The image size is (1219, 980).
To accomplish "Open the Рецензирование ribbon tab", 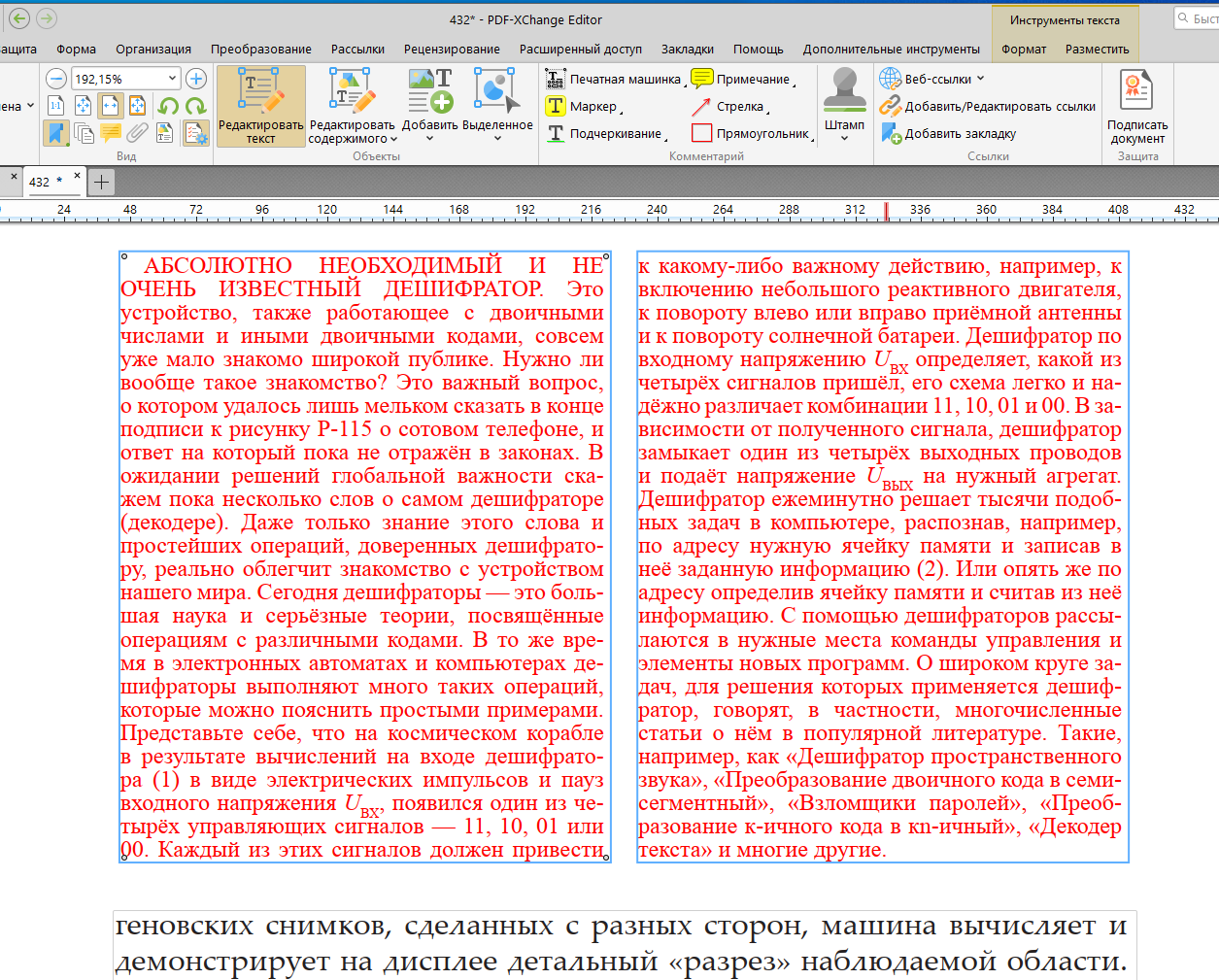I will 452,50.
